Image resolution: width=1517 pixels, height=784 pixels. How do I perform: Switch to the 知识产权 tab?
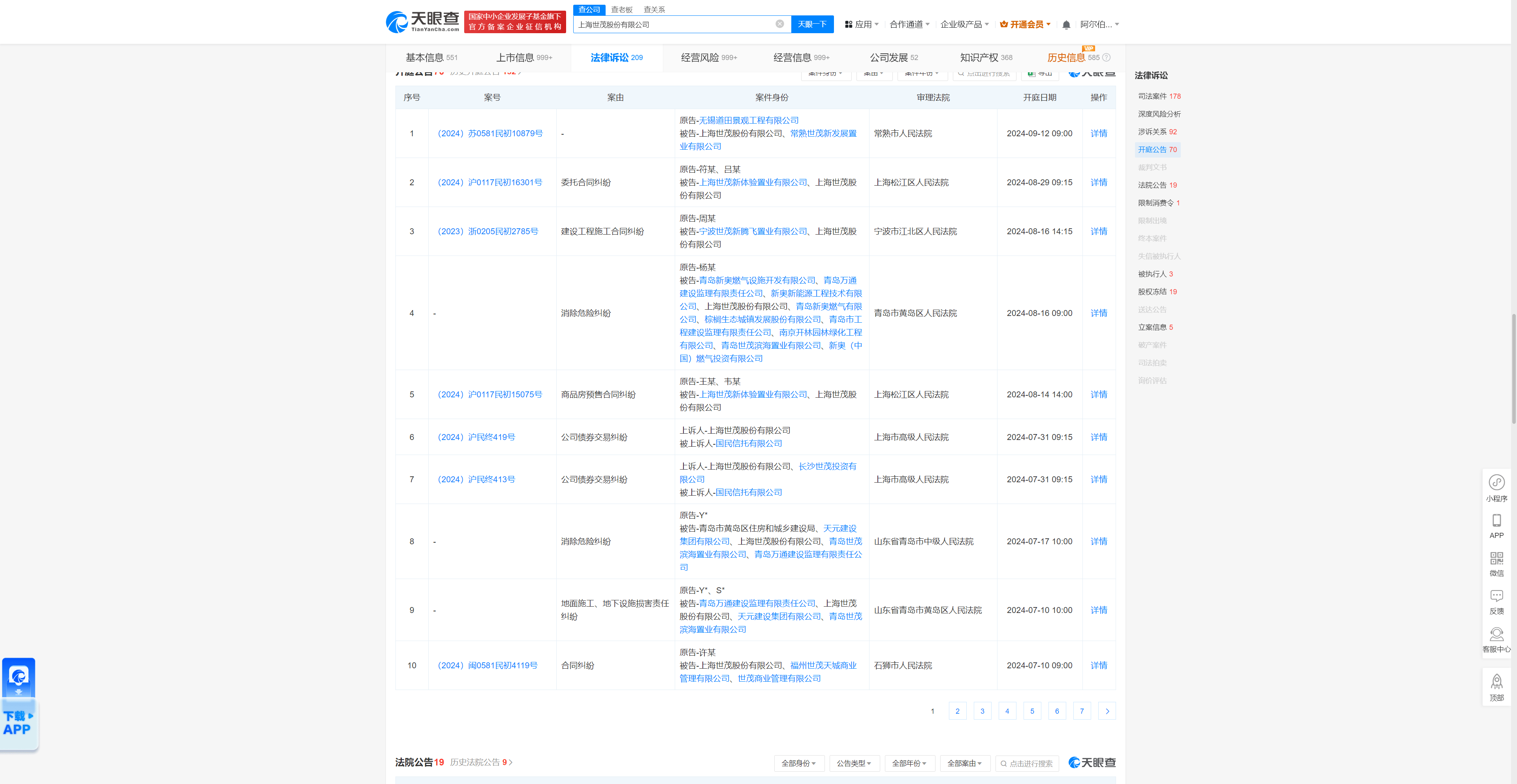coord(986,58)
